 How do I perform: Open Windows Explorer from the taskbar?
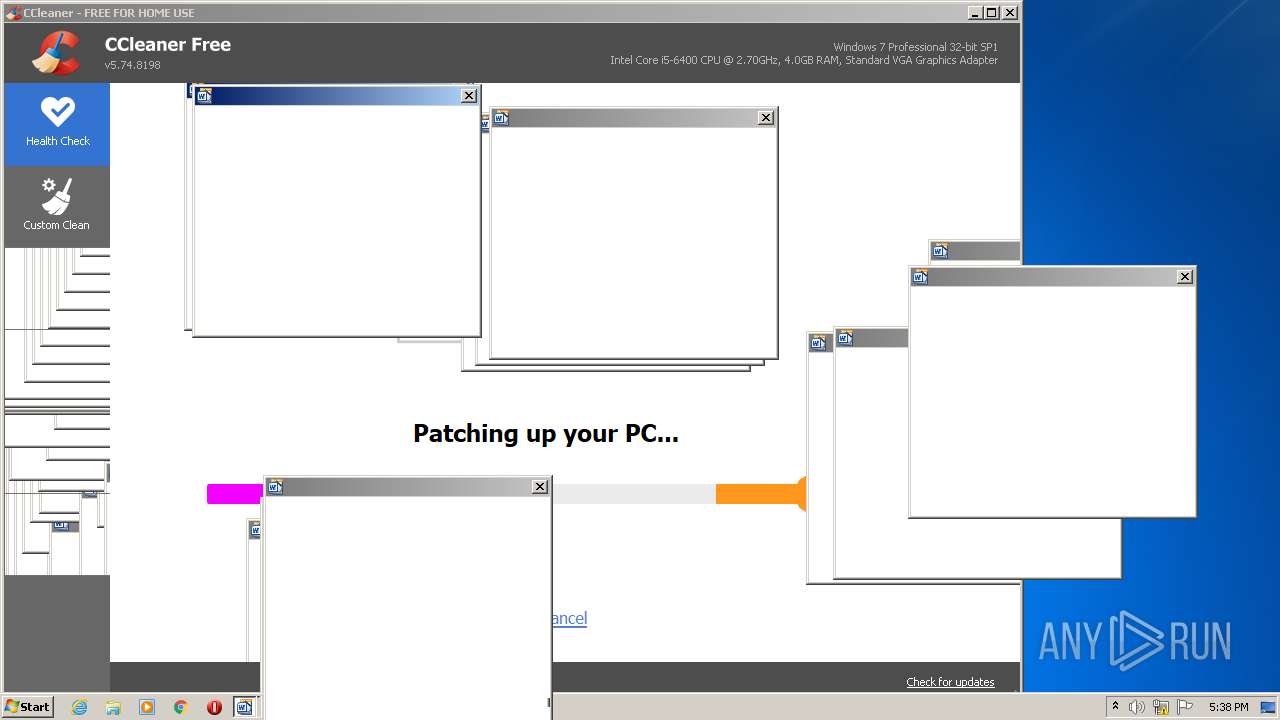(113, 707)
